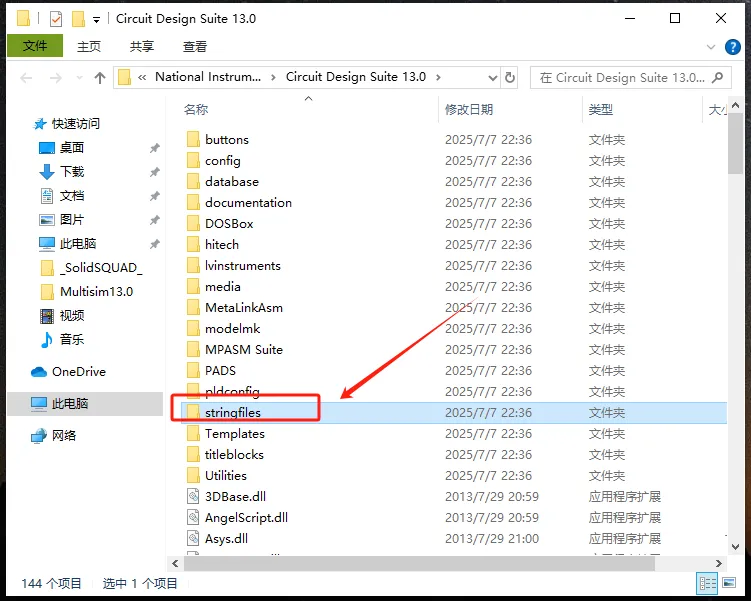Click the search magnifier icon

[x=717, y=78]
